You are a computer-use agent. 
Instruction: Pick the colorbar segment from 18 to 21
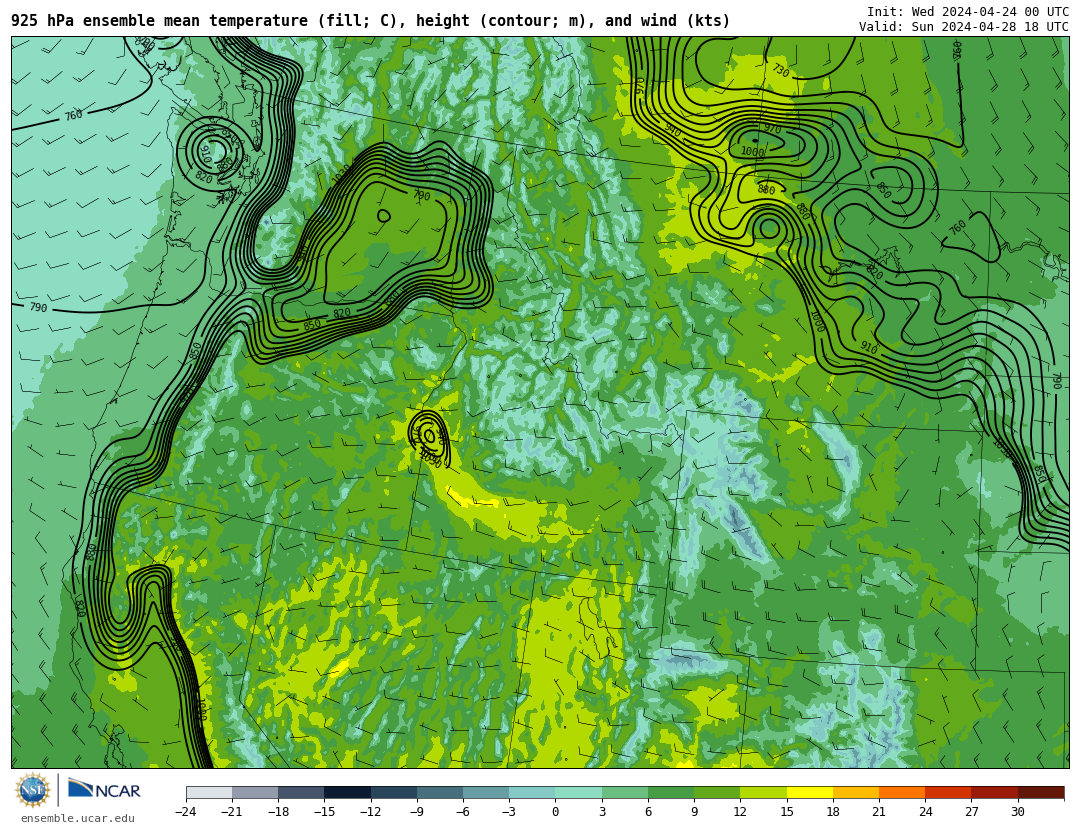(x=856, y=792)
